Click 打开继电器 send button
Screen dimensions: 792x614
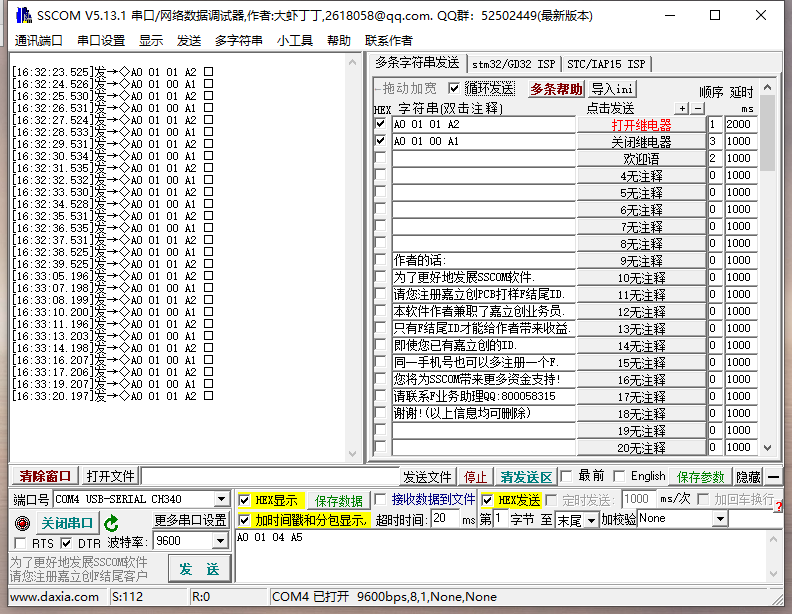641,125
